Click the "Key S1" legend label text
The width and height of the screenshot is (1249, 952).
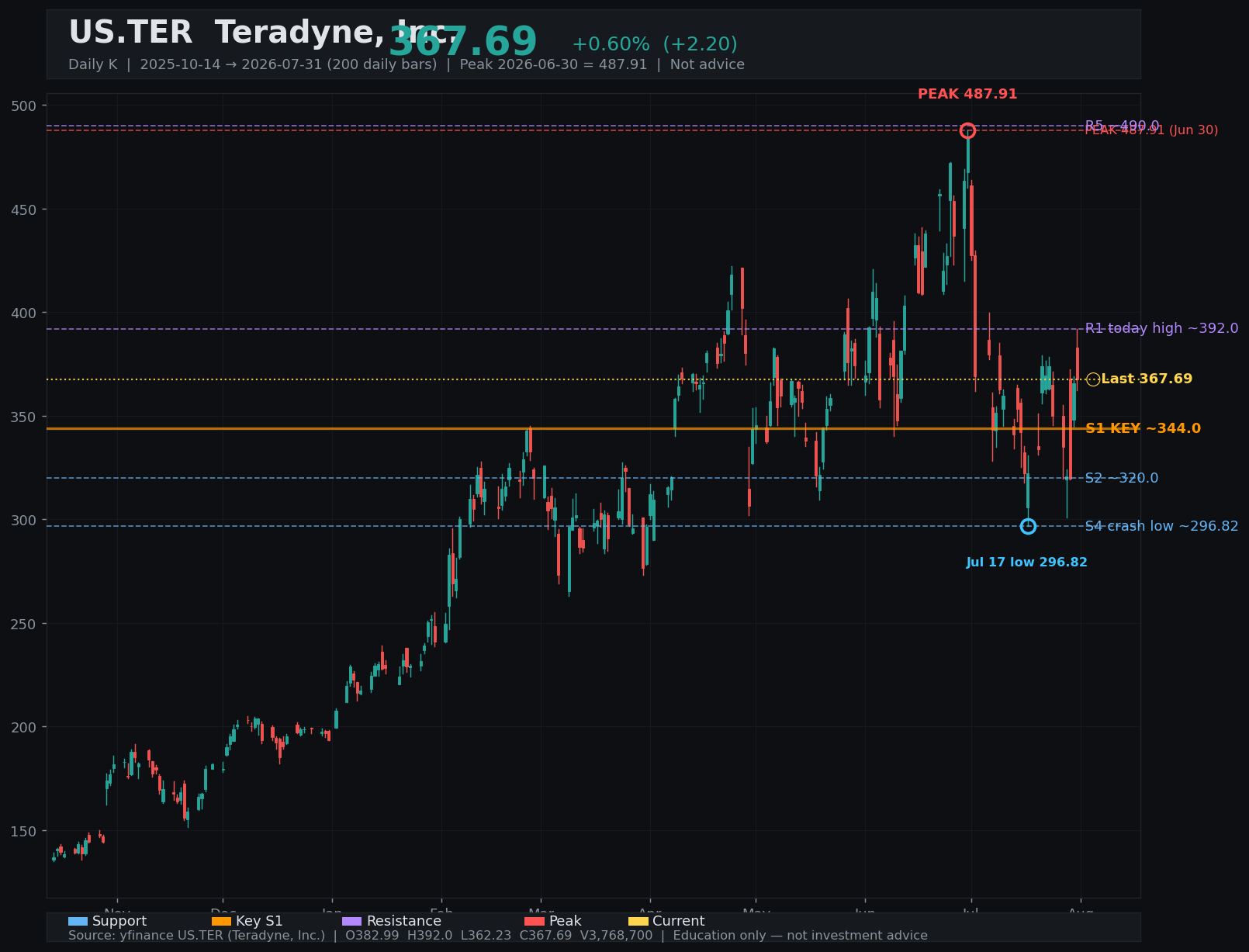click(259, 922)
